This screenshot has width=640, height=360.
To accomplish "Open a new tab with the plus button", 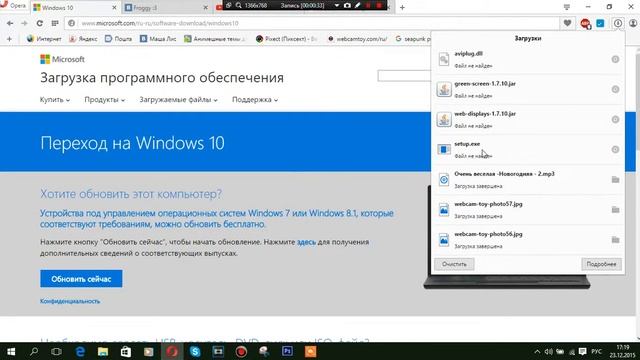I will (402, 7).
